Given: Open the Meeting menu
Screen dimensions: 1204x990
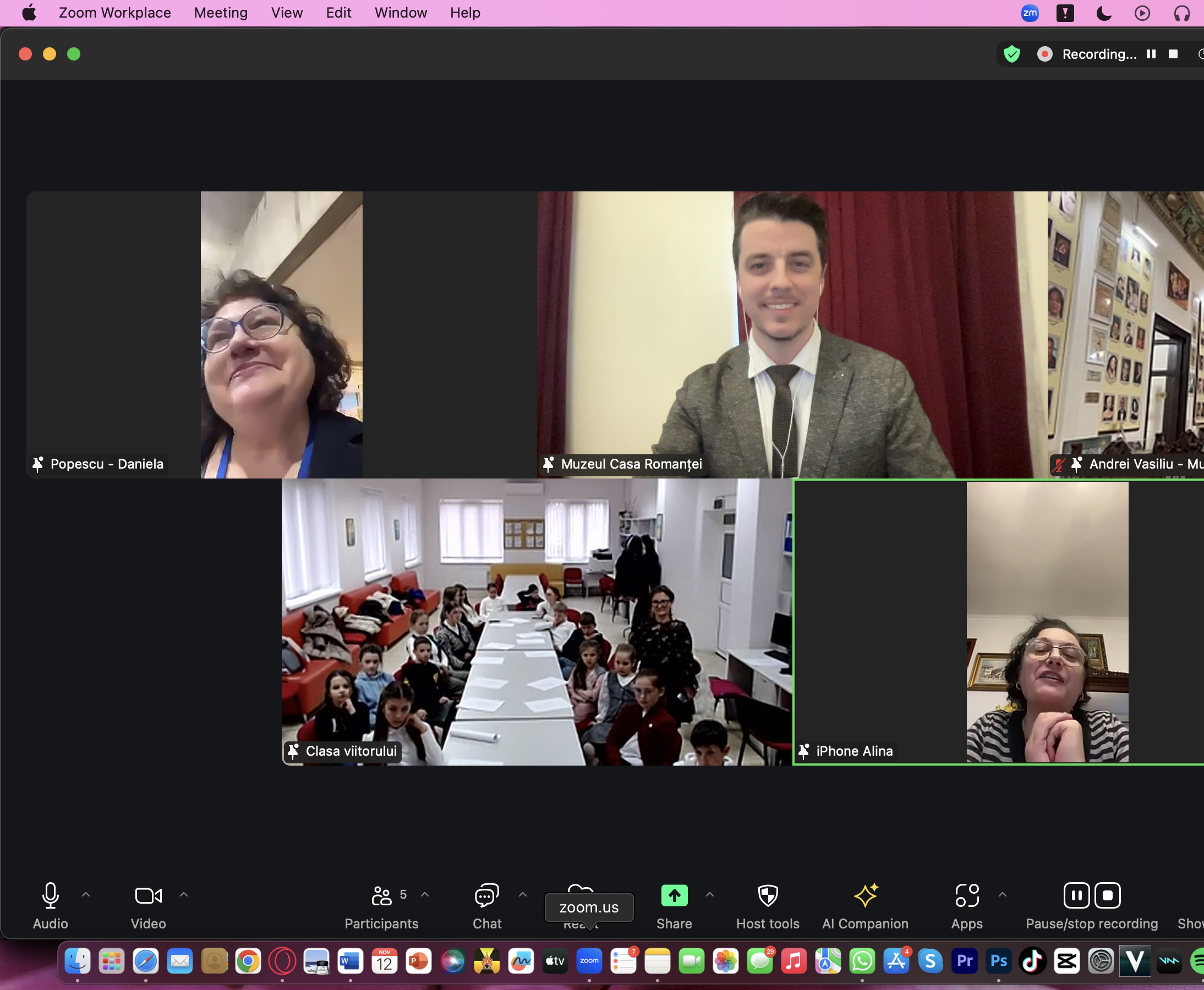Looking at the screenshot, I should [220, 13].
